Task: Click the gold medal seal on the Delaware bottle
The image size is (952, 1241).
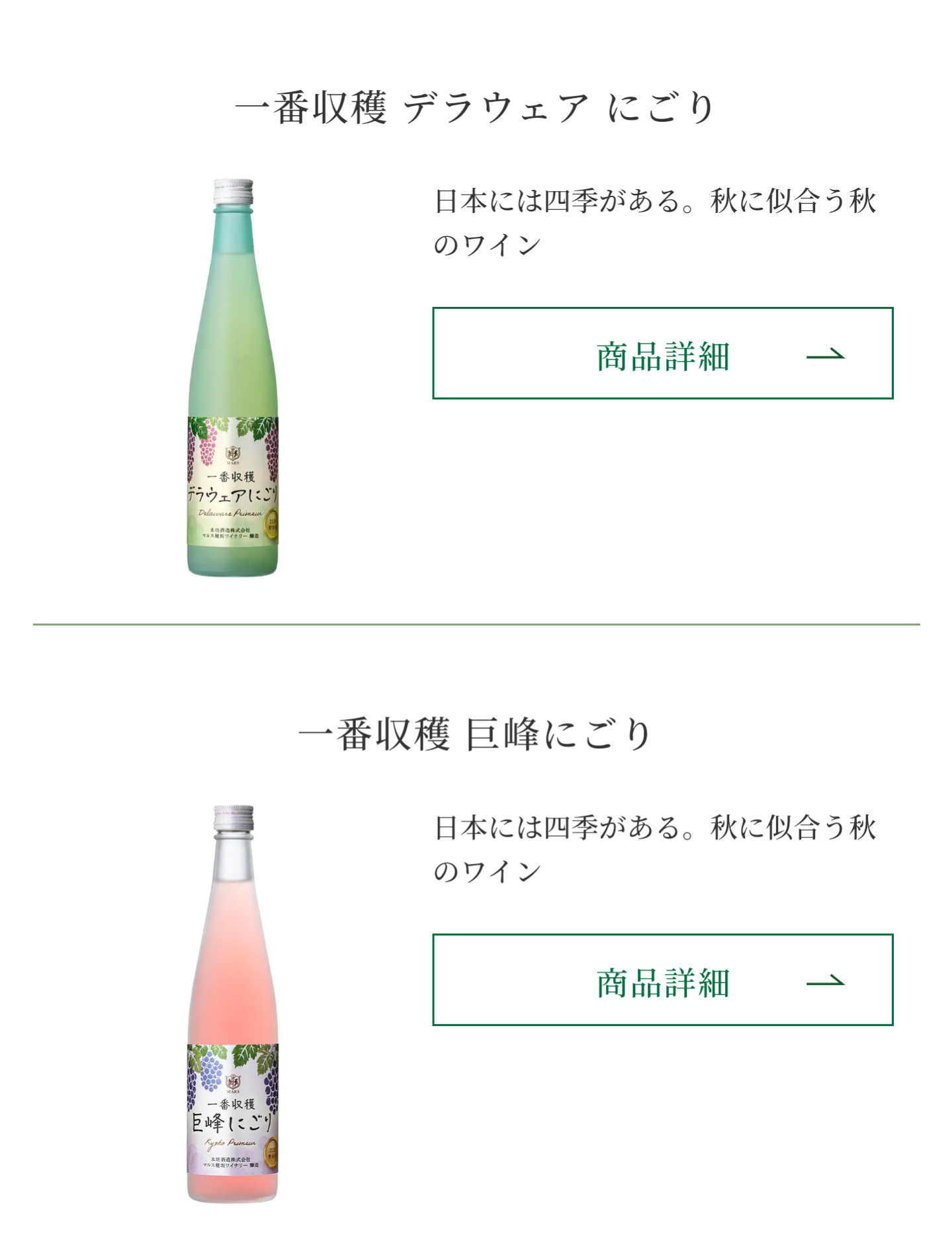Action: tap(272, 525)
